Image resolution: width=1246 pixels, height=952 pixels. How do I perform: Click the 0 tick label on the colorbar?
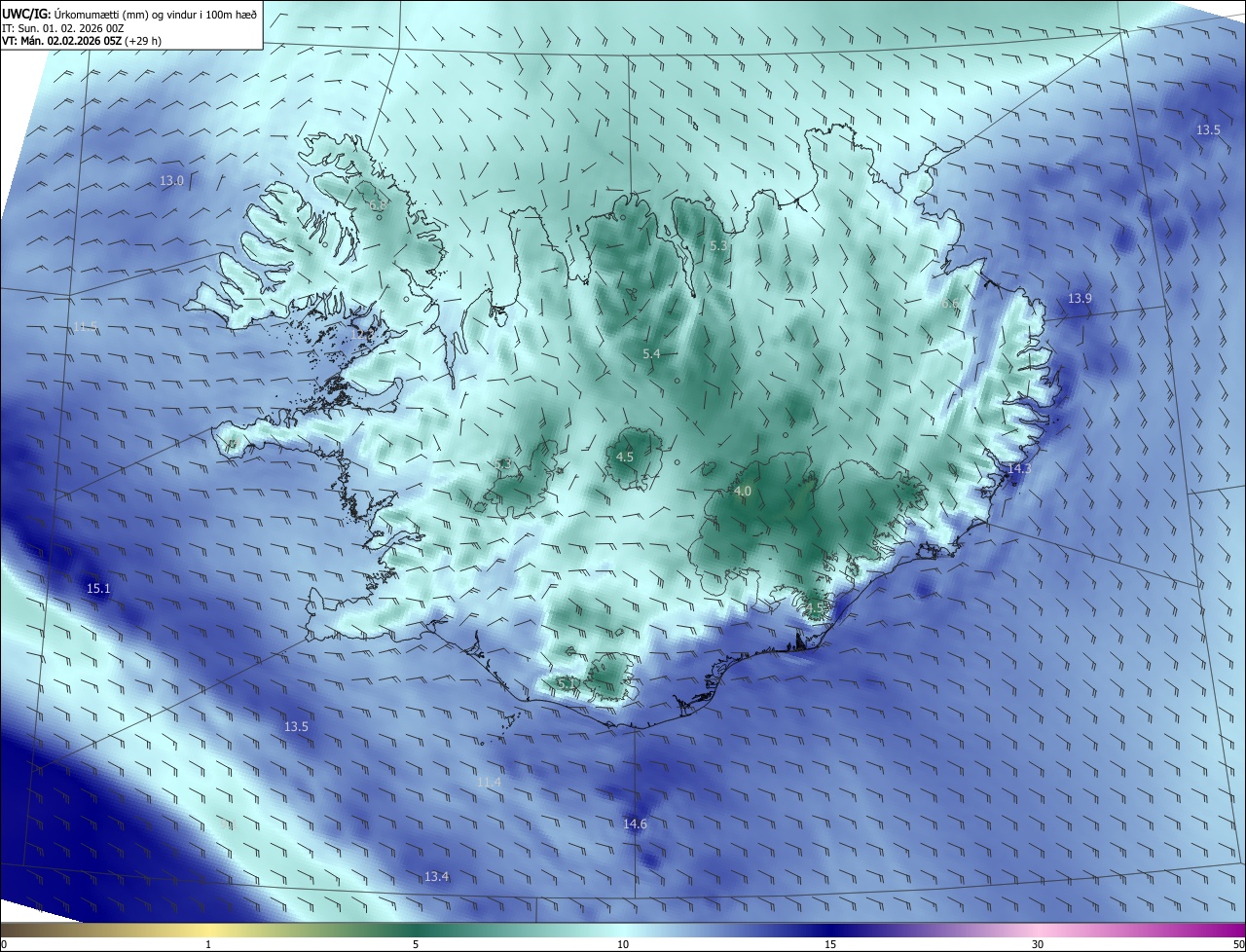point(3,944)
